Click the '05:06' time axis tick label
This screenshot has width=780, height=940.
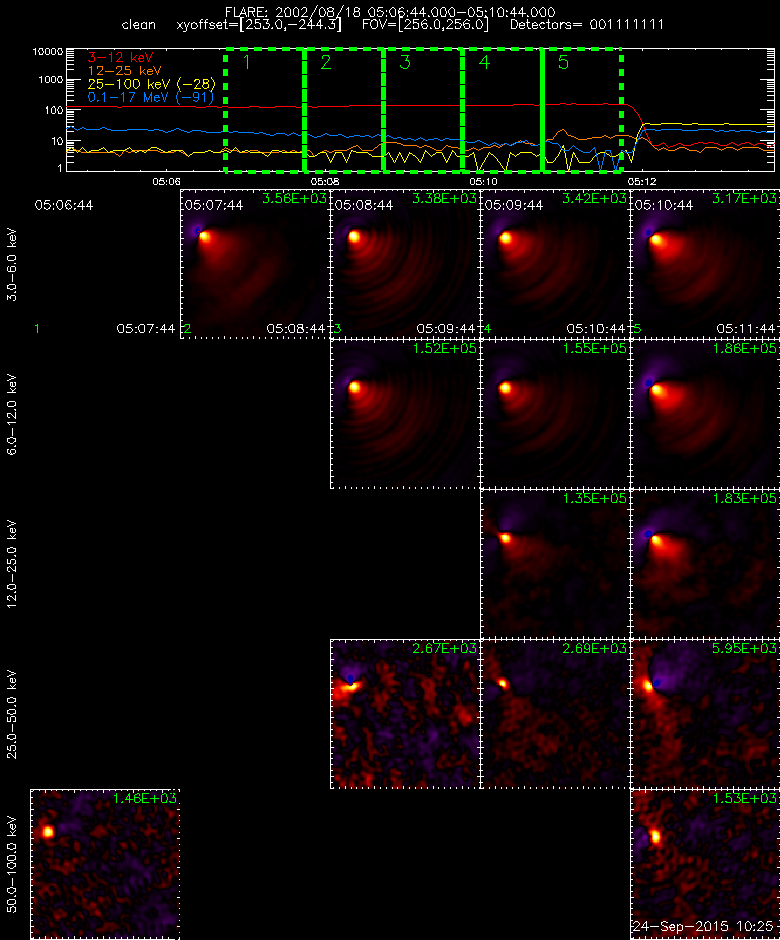pyautogui.click(x=167, y=181)
